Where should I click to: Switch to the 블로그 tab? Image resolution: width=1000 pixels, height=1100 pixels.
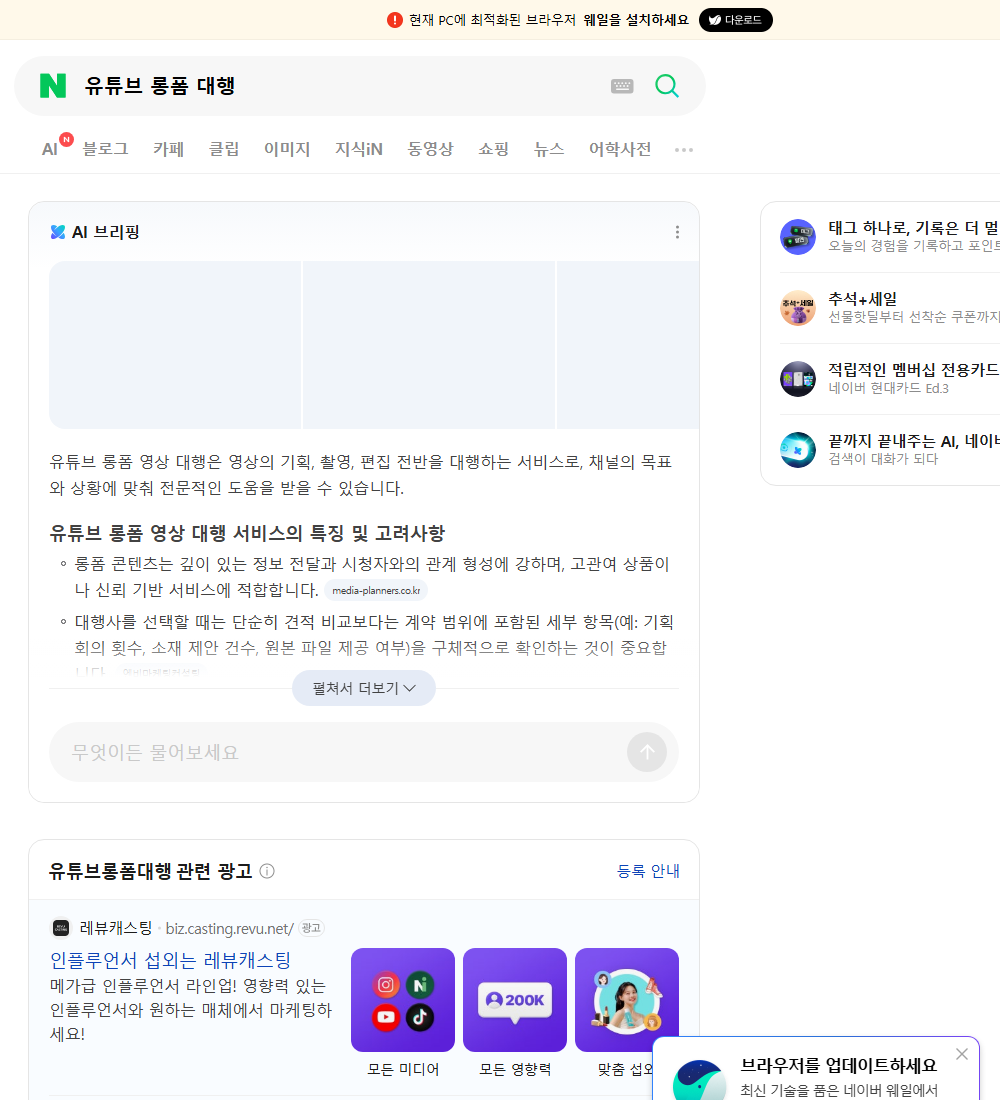105,149
